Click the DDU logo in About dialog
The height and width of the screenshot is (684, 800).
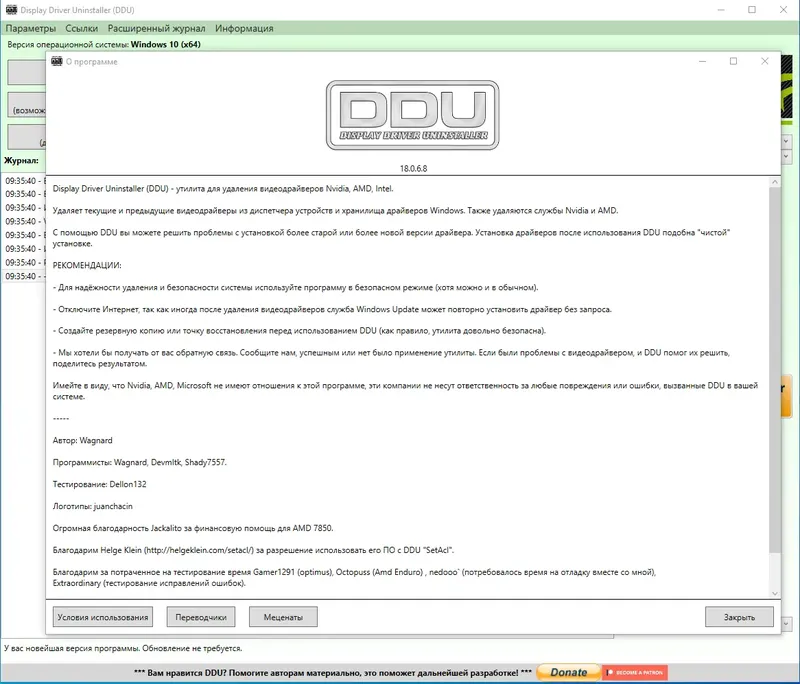[x=413, y=115]
